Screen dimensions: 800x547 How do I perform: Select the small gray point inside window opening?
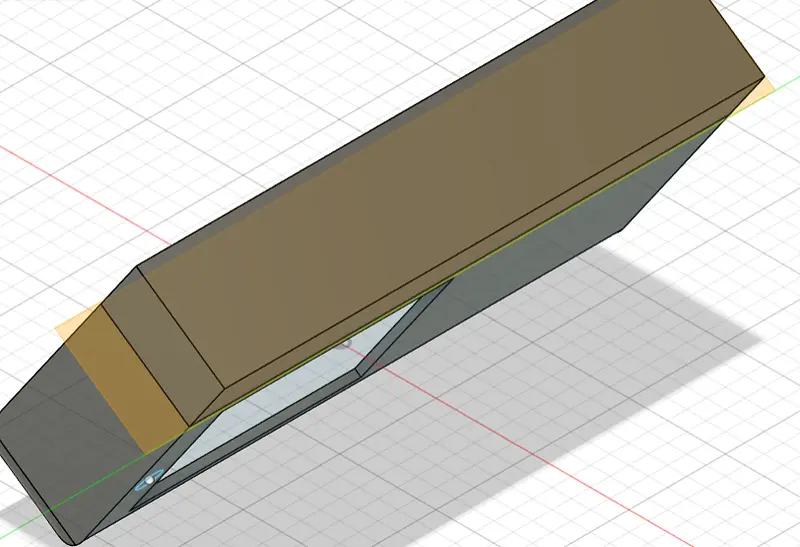348,343
